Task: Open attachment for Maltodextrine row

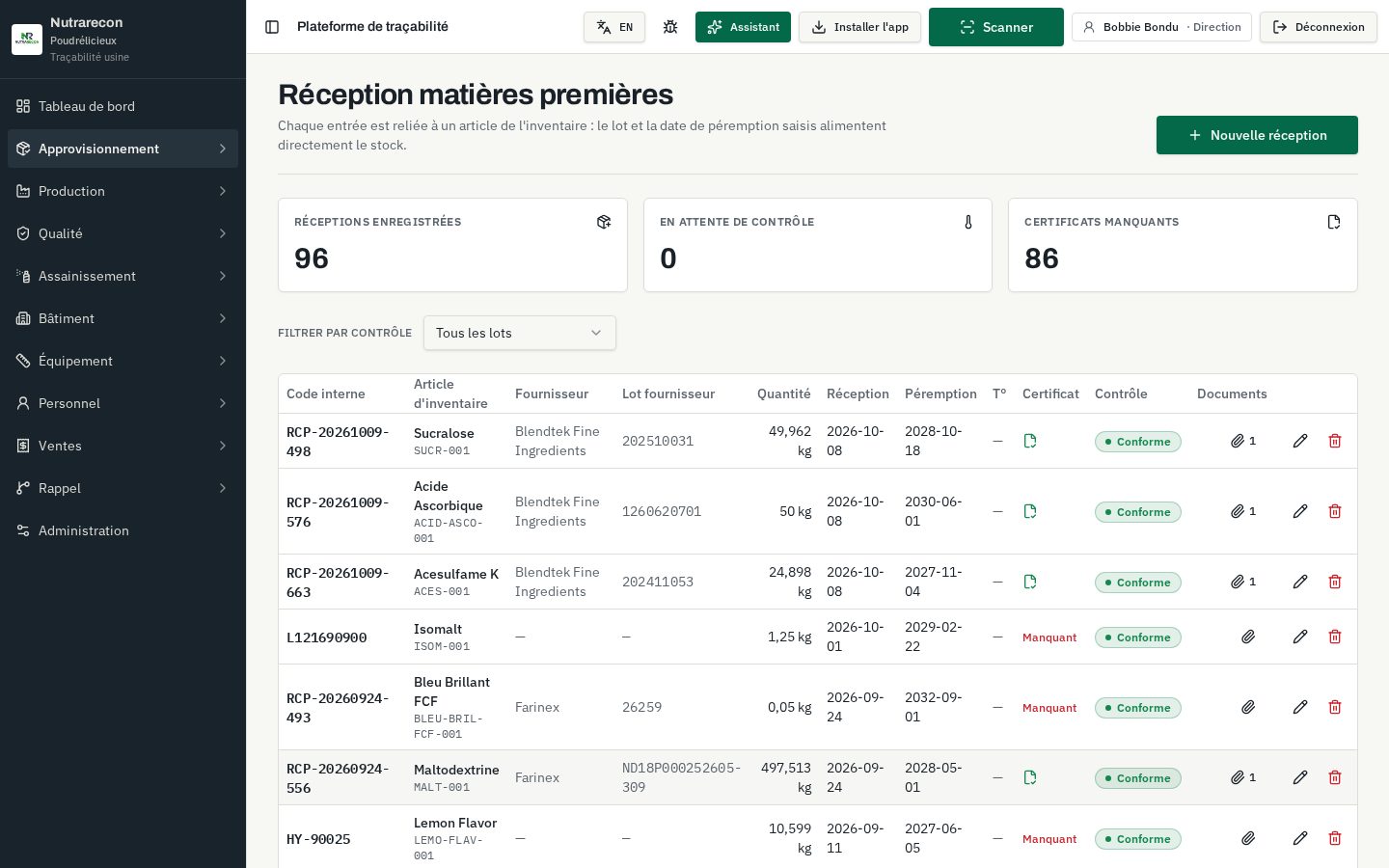Action: [1243, 777]
